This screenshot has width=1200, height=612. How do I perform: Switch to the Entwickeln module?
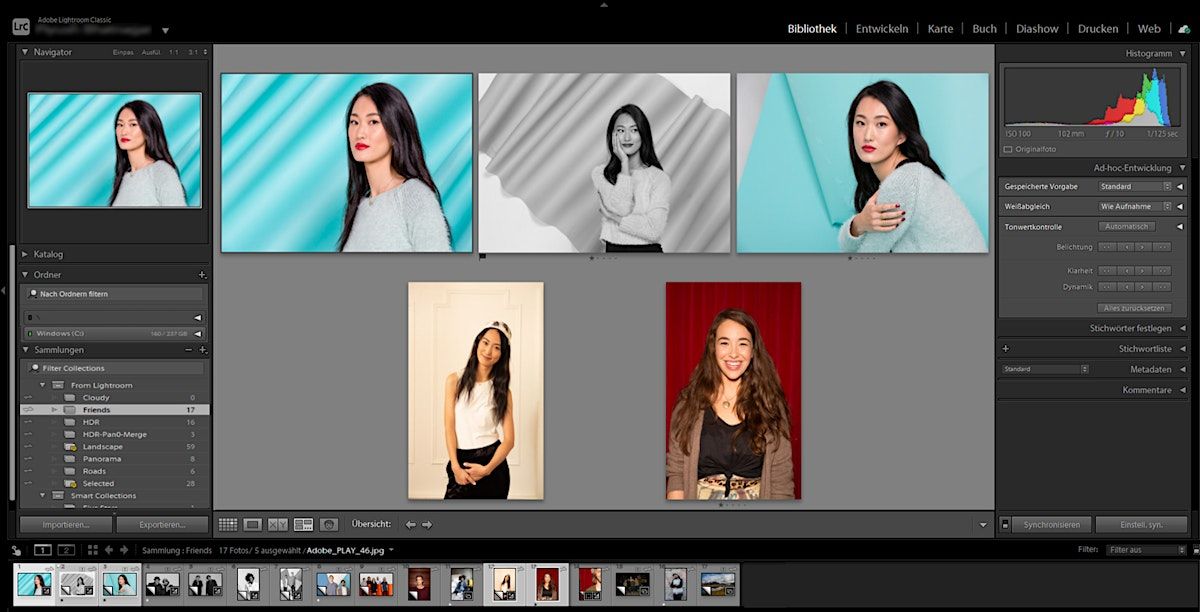[881, 29]
